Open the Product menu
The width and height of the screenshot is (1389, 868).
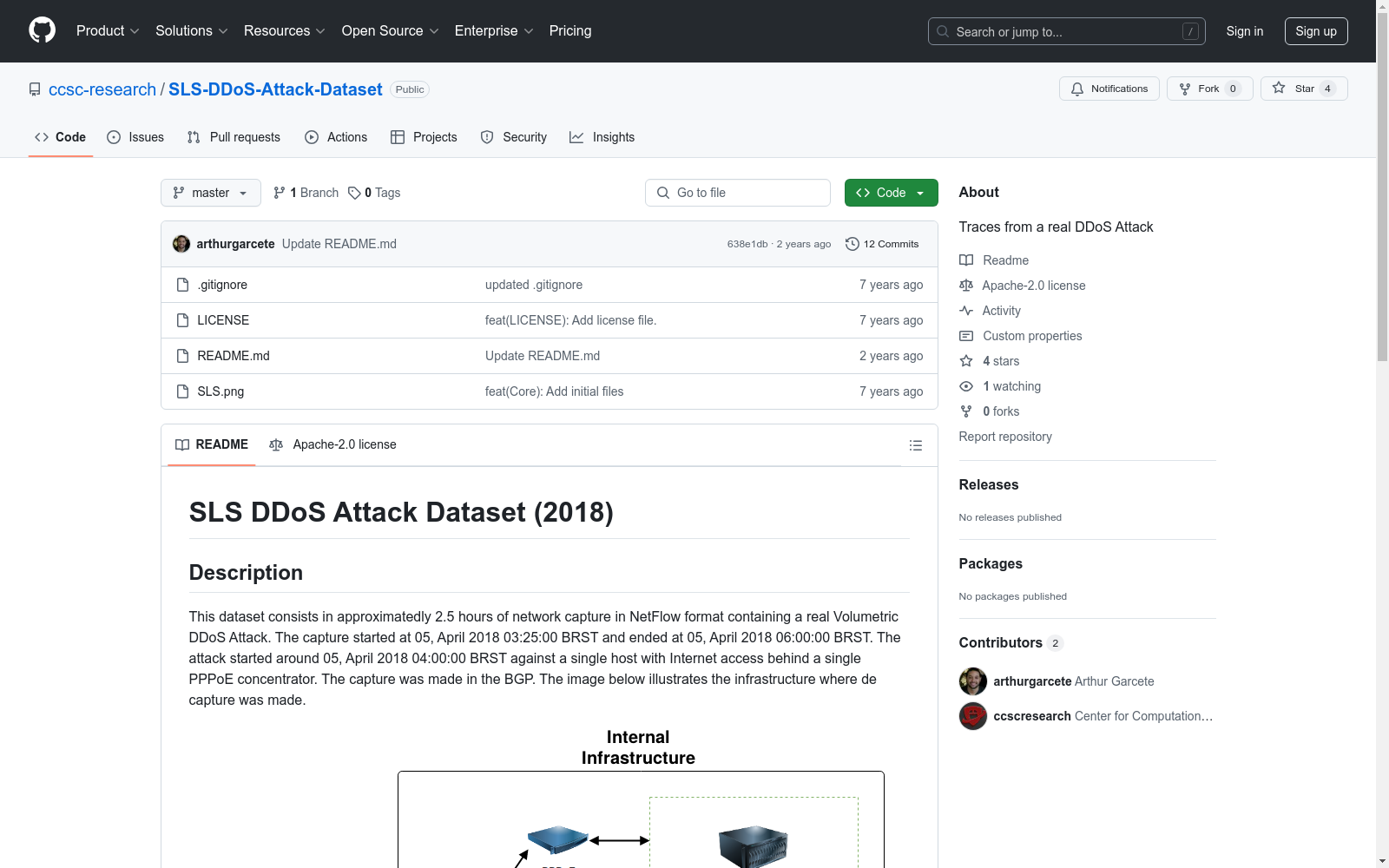(108, 31)
